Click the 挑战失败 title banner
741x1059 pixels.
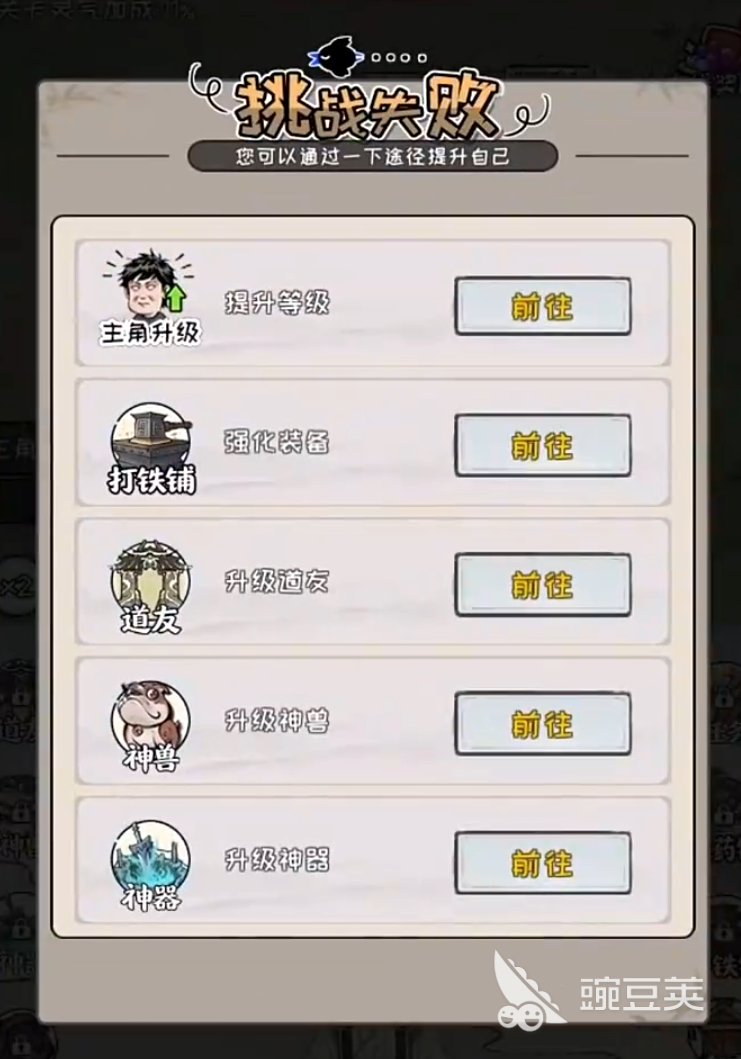click(x=369, y=105)
